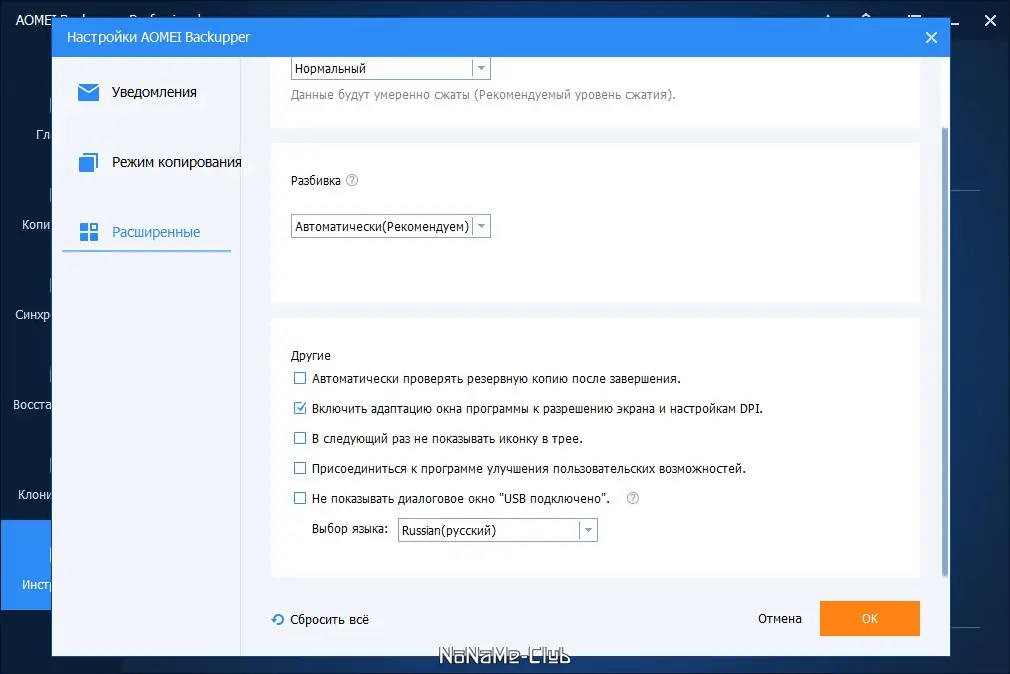The width and height of the screenshot is (1010, 674).
Task: Enable automatic backup verification after completion
Action: point(300,378)
